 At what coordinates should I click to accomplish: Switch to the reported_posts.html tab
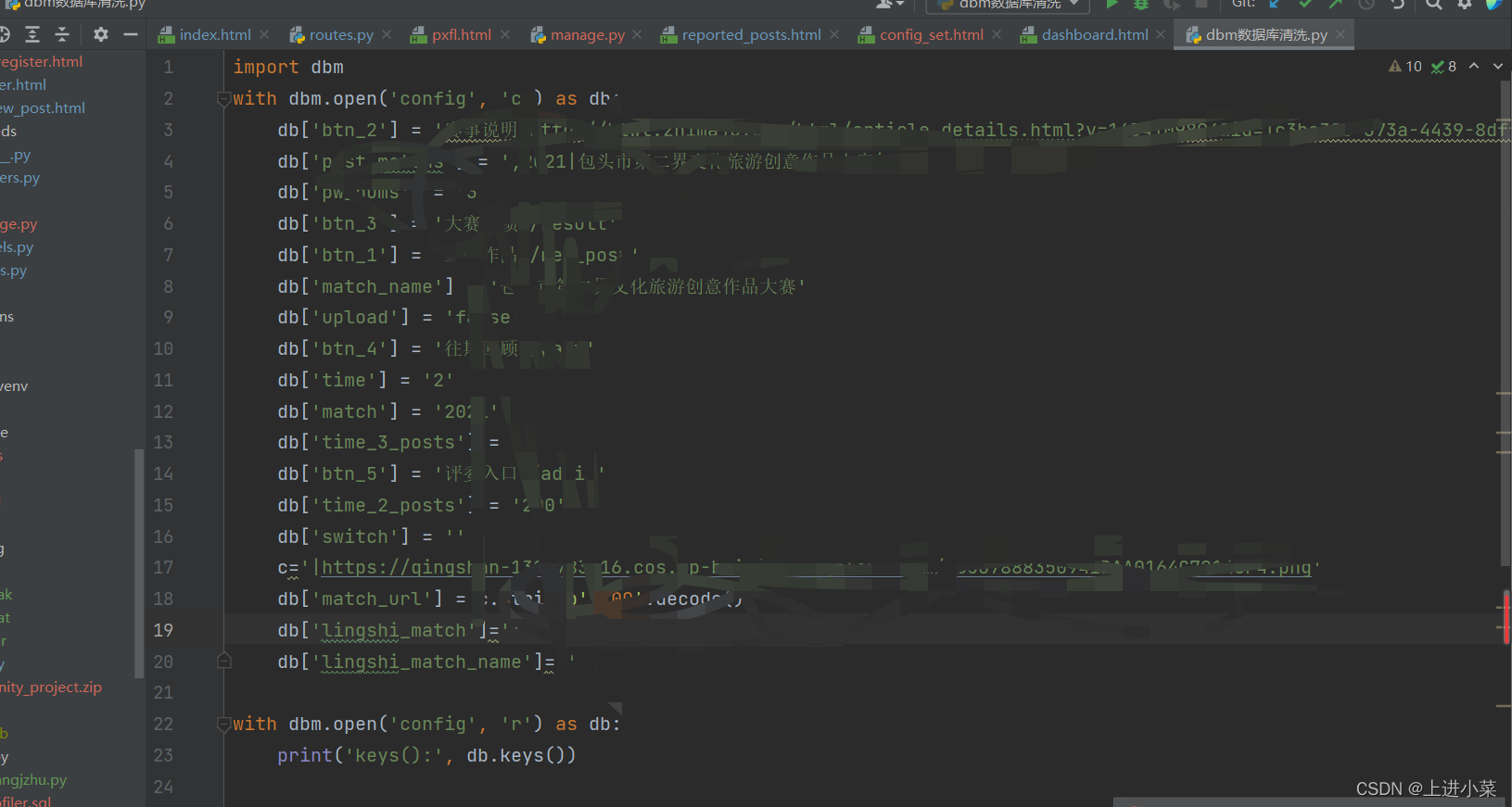751,35
